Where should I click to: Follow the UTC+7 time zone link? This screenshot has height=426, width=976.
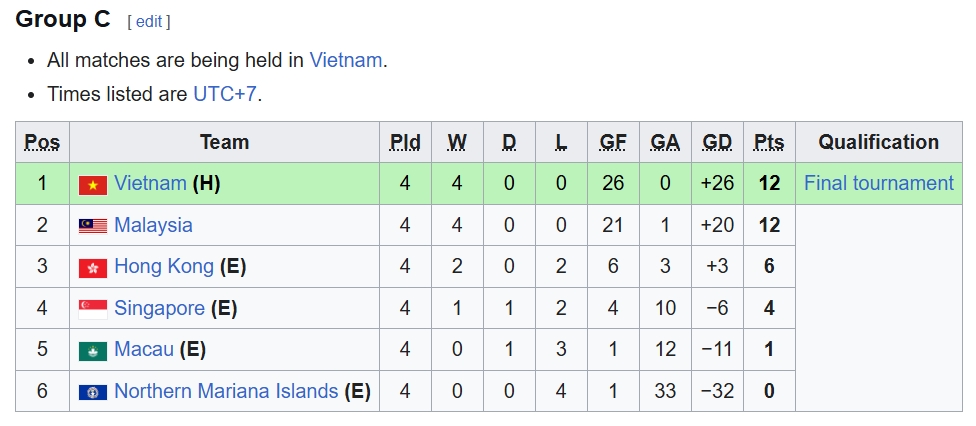(225, 94)
